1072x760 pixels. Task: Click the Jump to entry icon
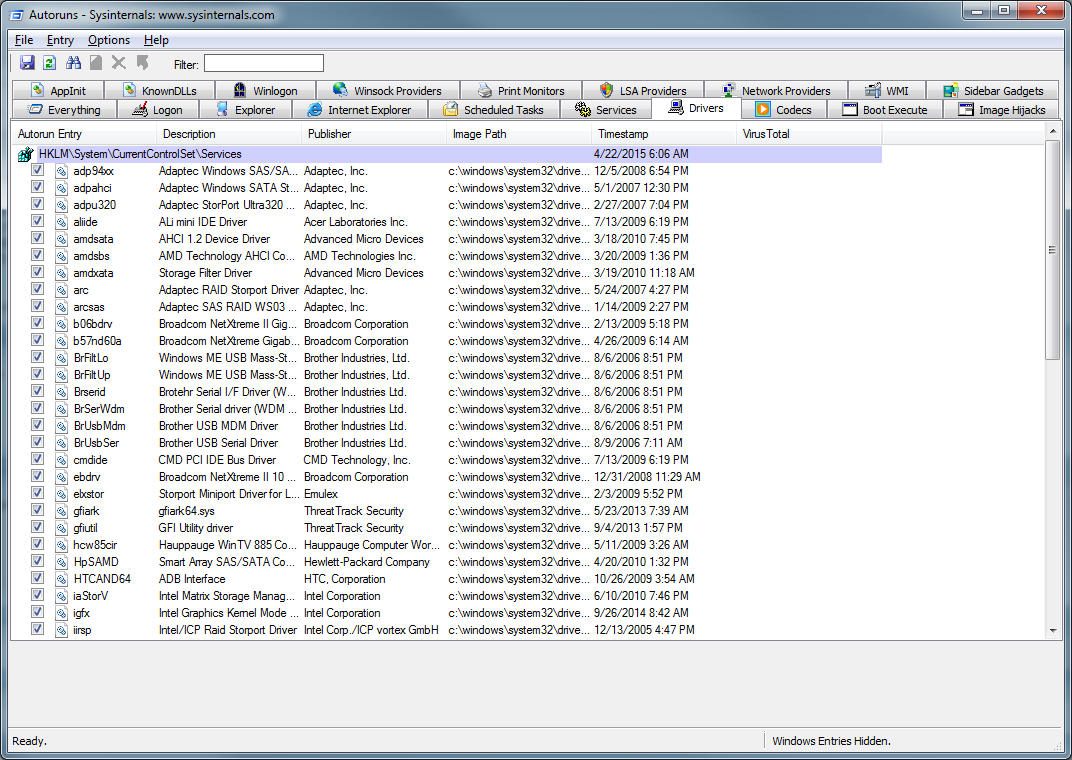142,63
